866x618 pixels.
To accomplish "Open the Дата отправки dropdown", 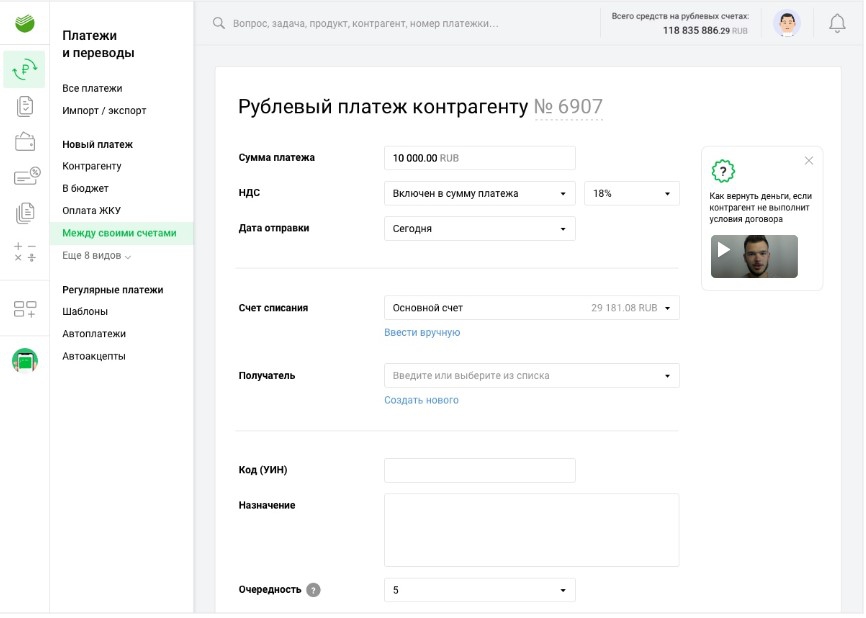I will [479, 229].
